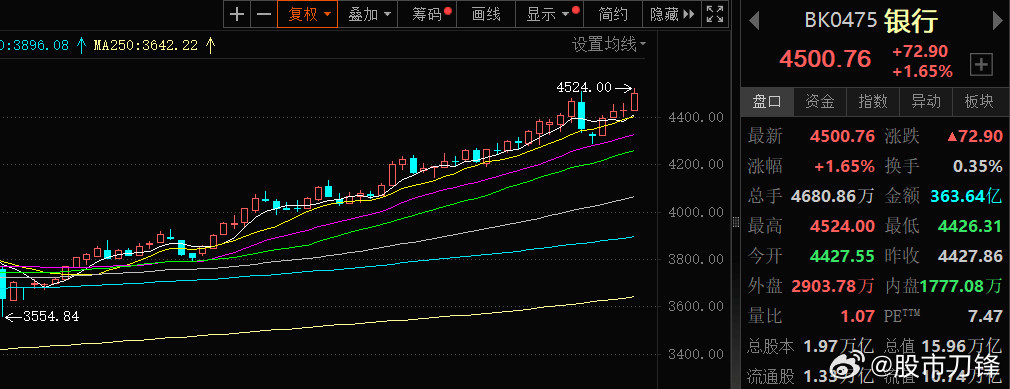Toggle 画线 drawing mode
Screen dimensions: 1010x389
coord(486,14)
